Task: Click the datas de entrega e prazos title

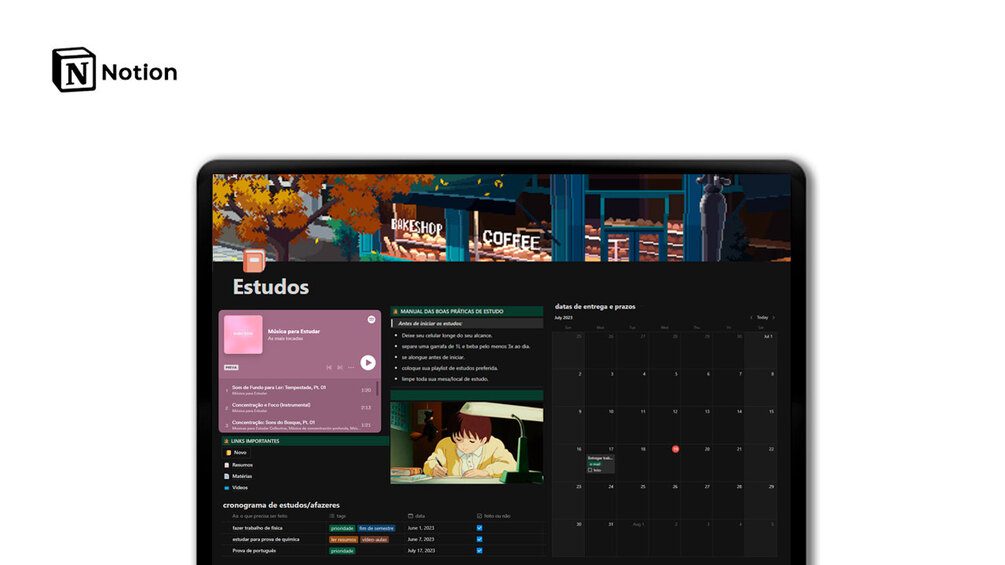Action: (595, 306)
